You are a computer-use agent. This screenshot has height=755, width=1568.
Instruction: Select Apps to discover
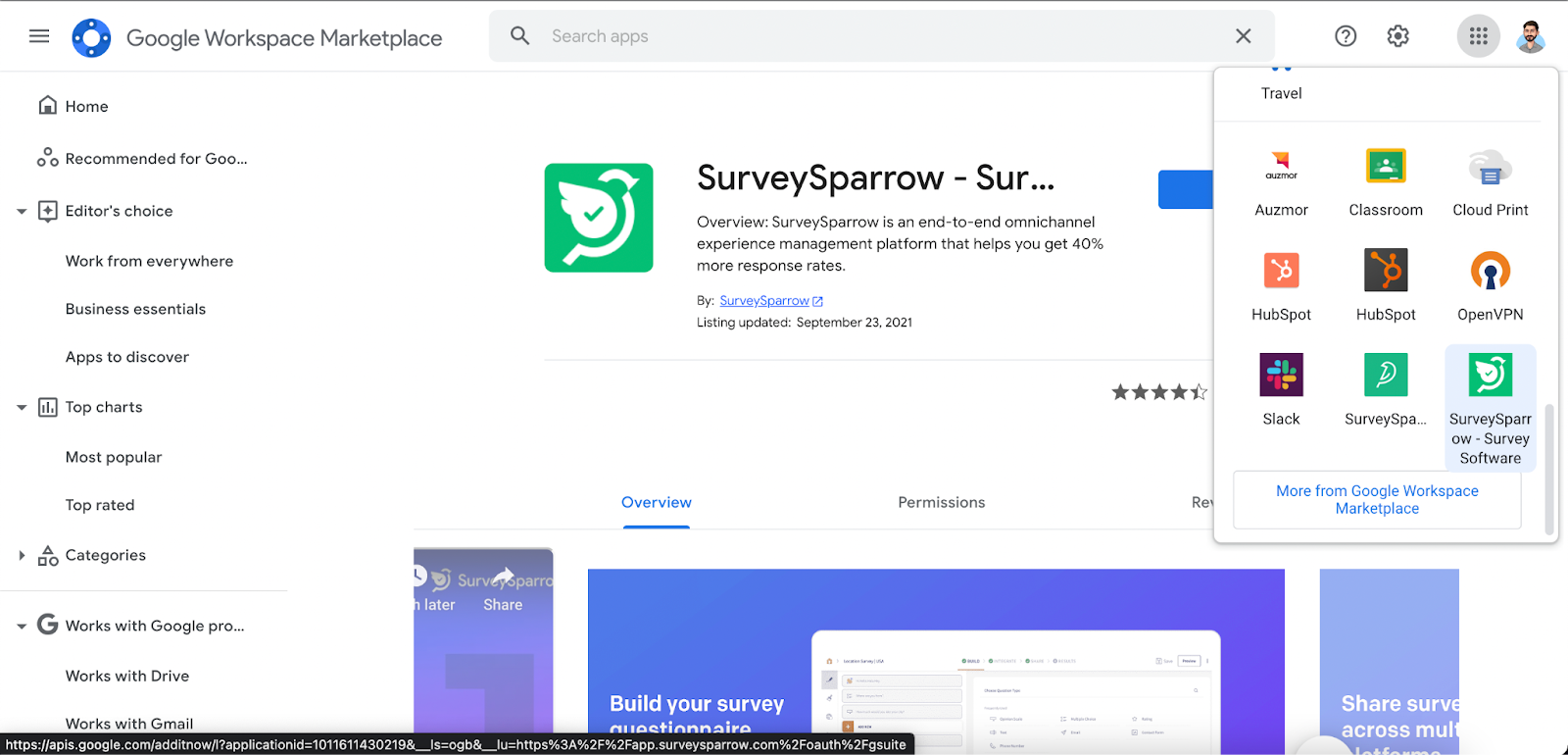[127, 357]
